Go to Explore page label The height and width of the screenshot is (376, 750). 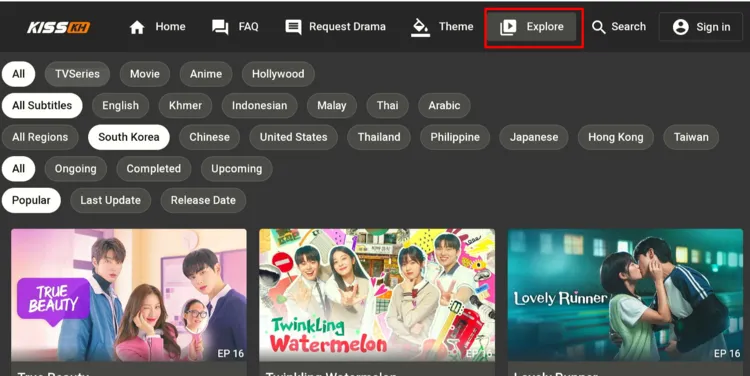tap(545, 27)
